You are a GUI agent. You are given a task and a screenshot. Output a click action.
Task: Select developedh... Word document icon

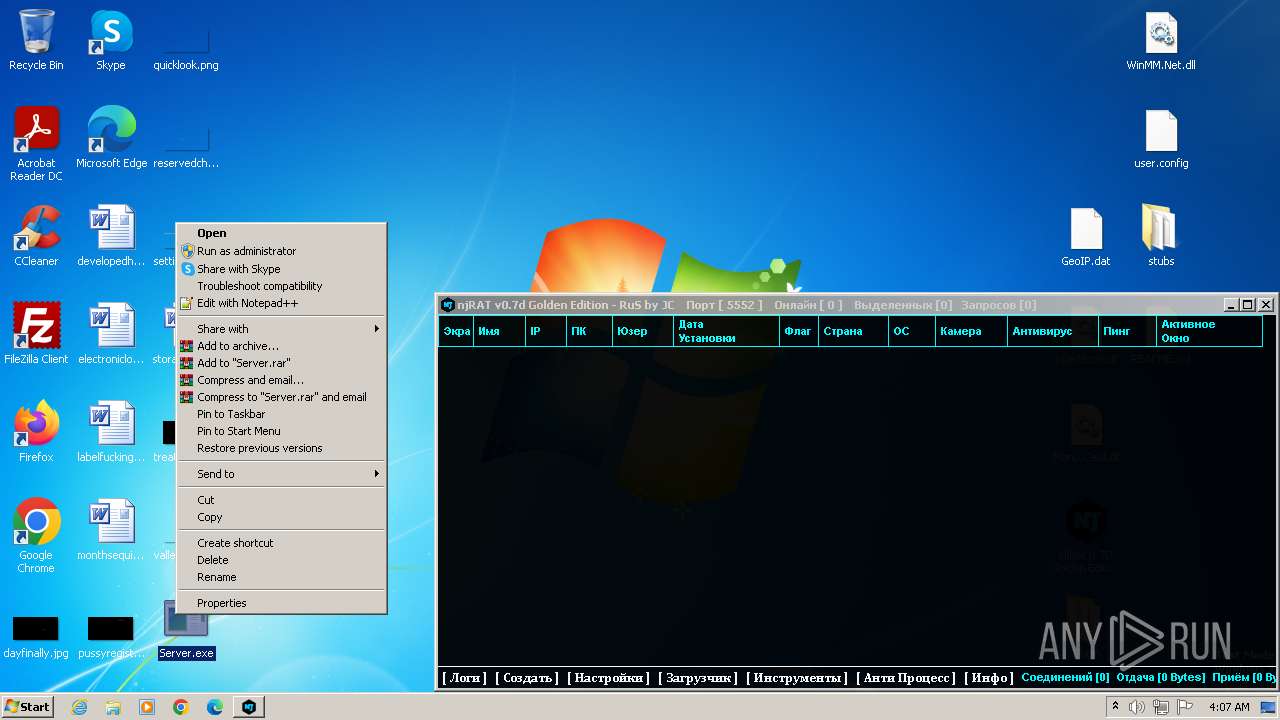pyautogui.click(x=111, y=237)
